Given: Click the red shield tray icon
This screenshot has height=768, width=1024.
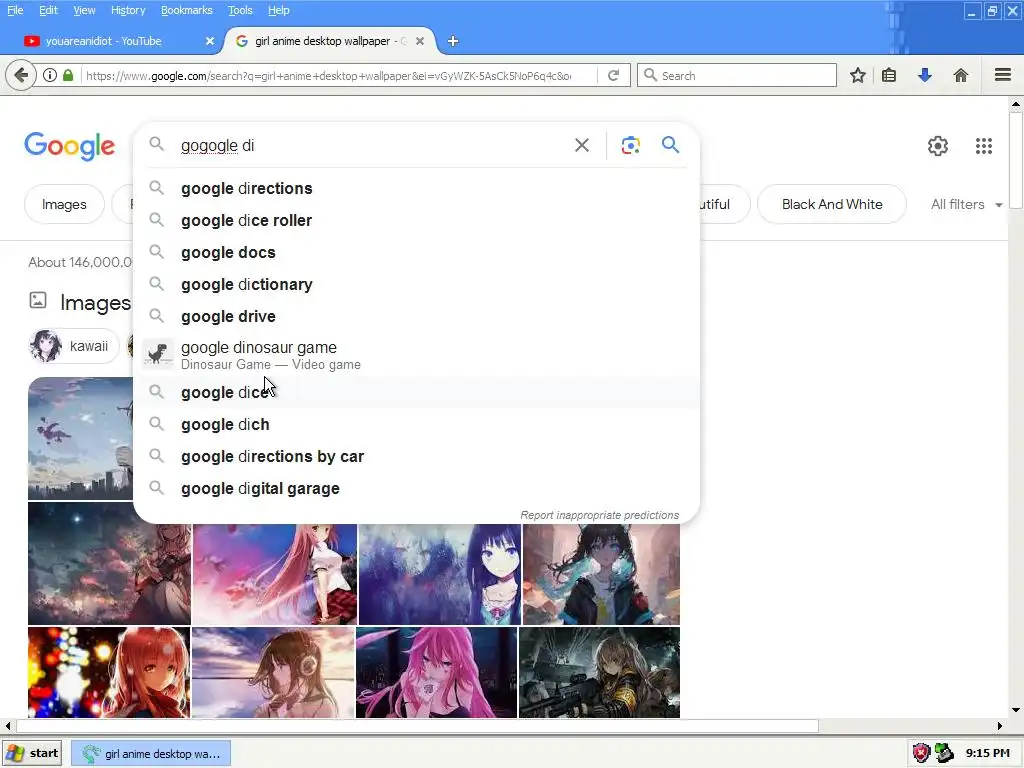Looking at the screenshot, I should tap(921, 753).
